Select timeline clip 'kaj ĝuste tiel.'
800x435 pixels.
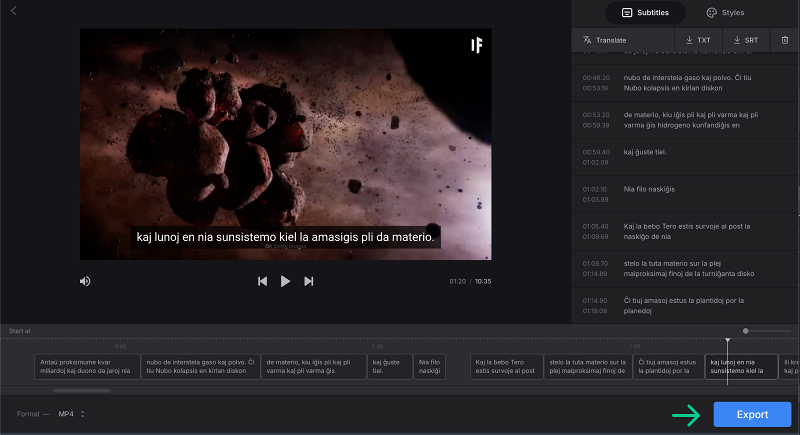click(x=390, y=367)
